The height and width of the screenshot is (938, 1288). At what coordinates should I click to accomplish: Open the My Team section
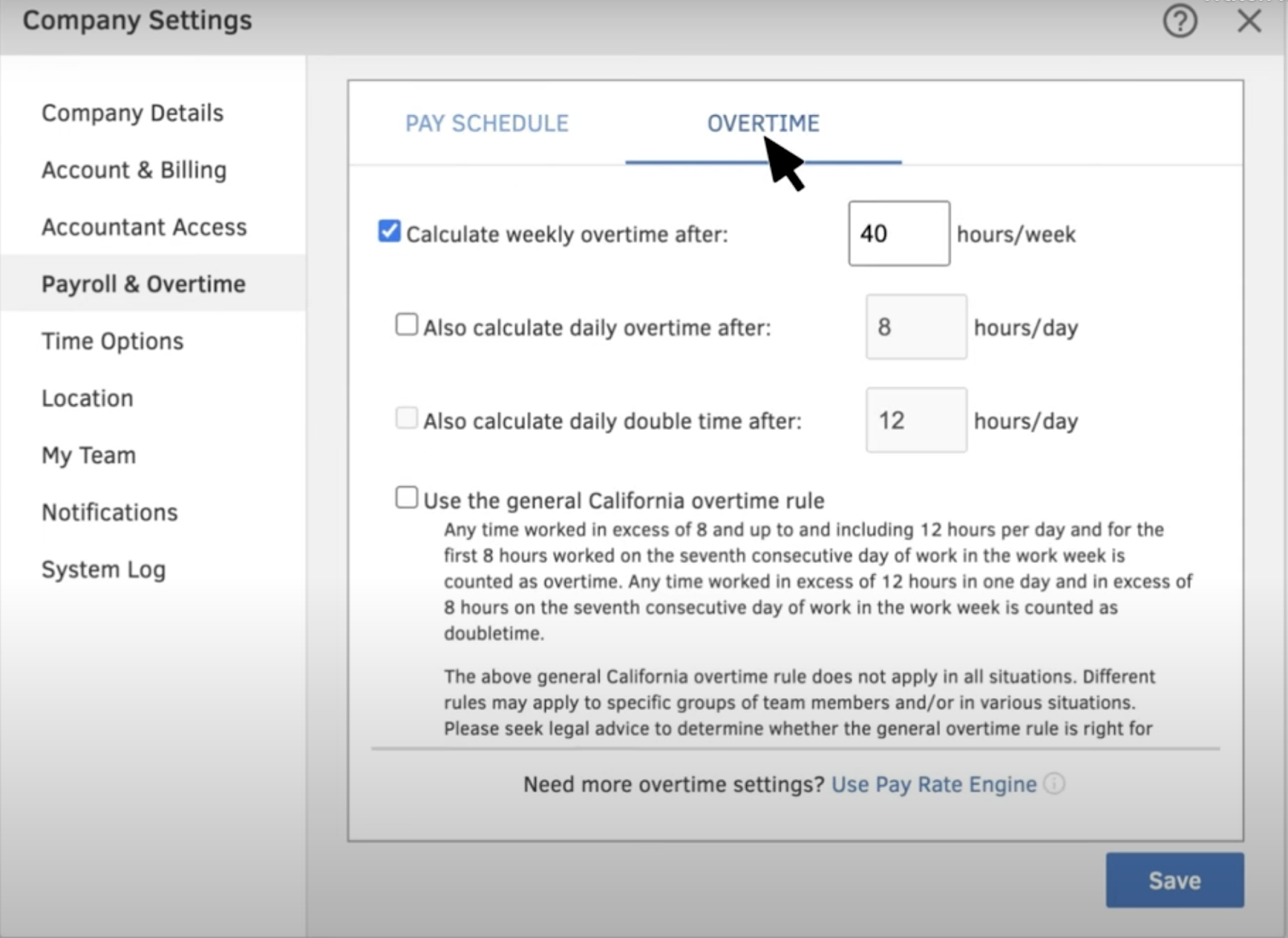click(x=89, y=455)
